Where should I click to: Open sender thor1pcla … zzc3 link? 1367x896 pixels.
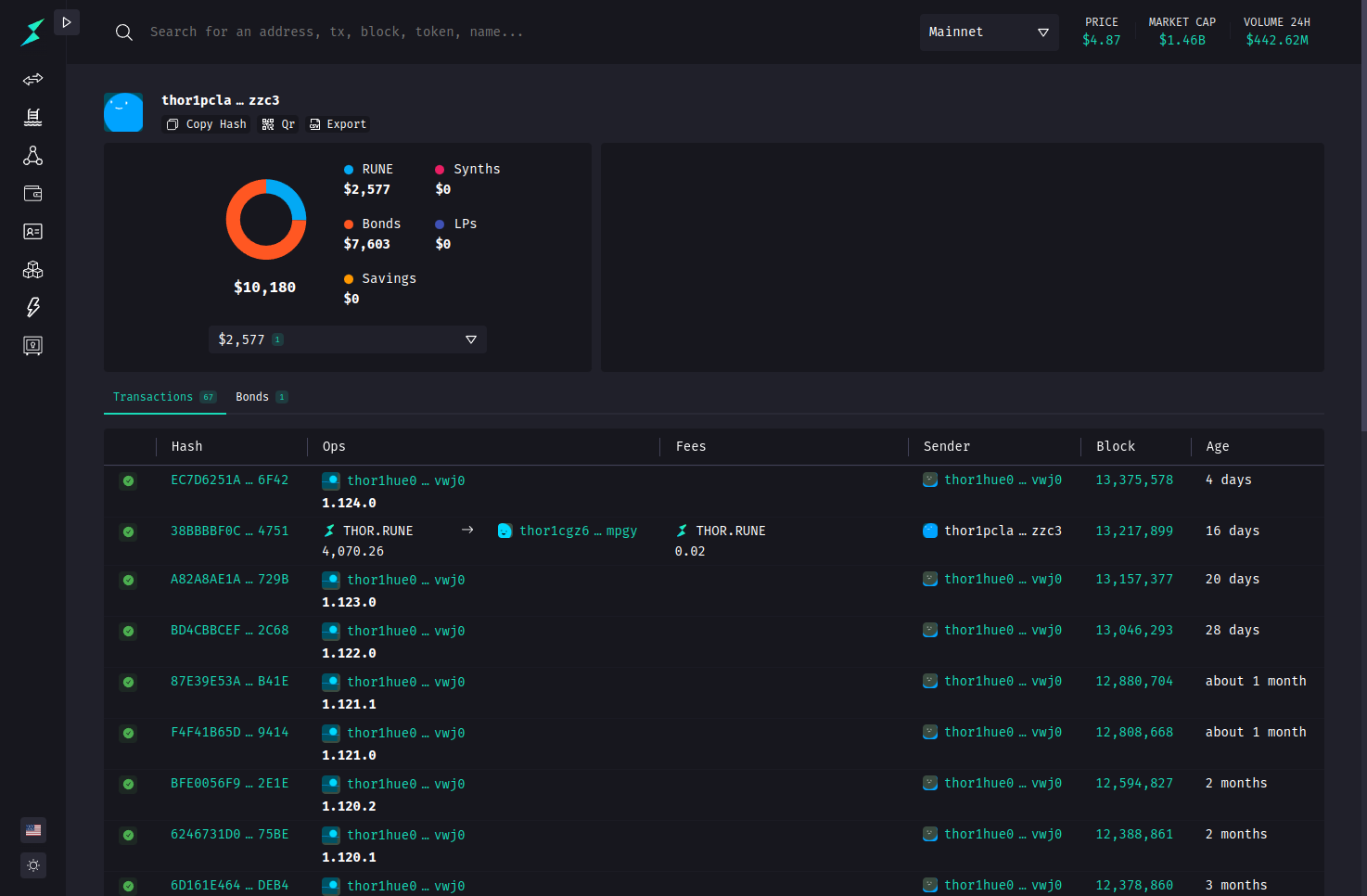click(x=1003, y=531)
